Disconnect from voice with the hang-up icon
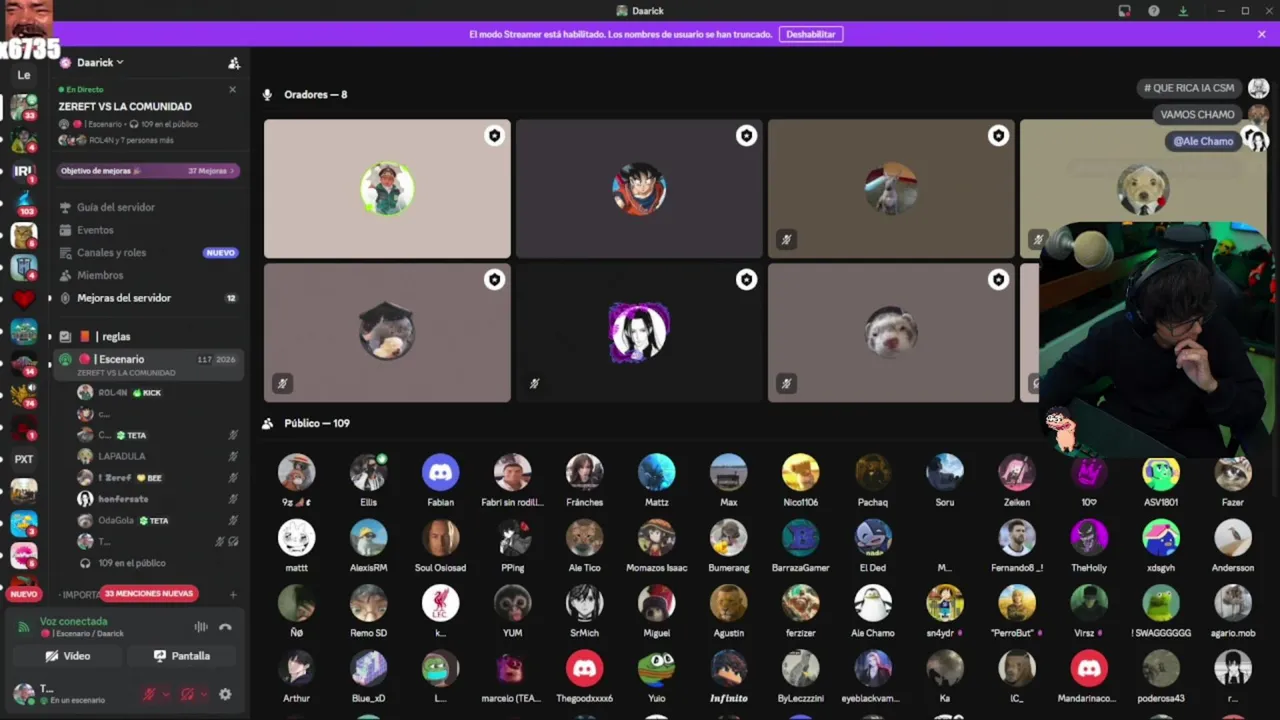Screen dimensions: 1280x720 coord(225,627)
